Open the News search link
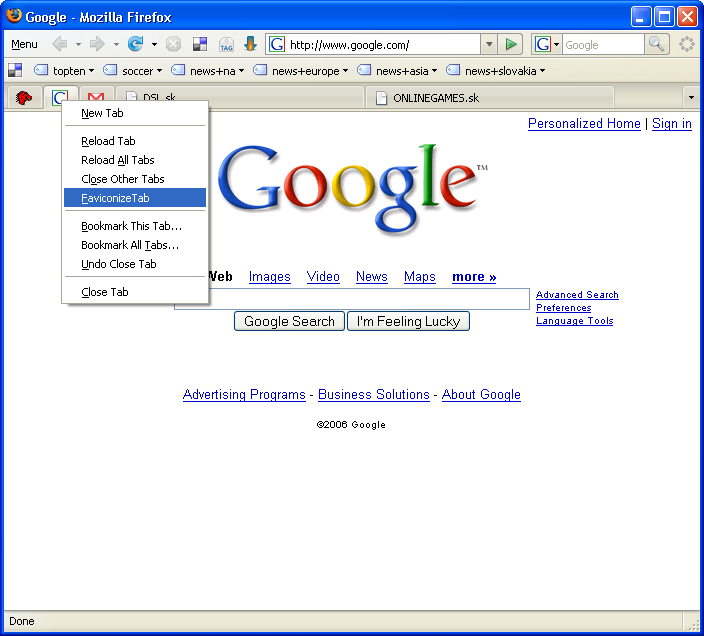This screenshot has height=636, width=704. 372,276
